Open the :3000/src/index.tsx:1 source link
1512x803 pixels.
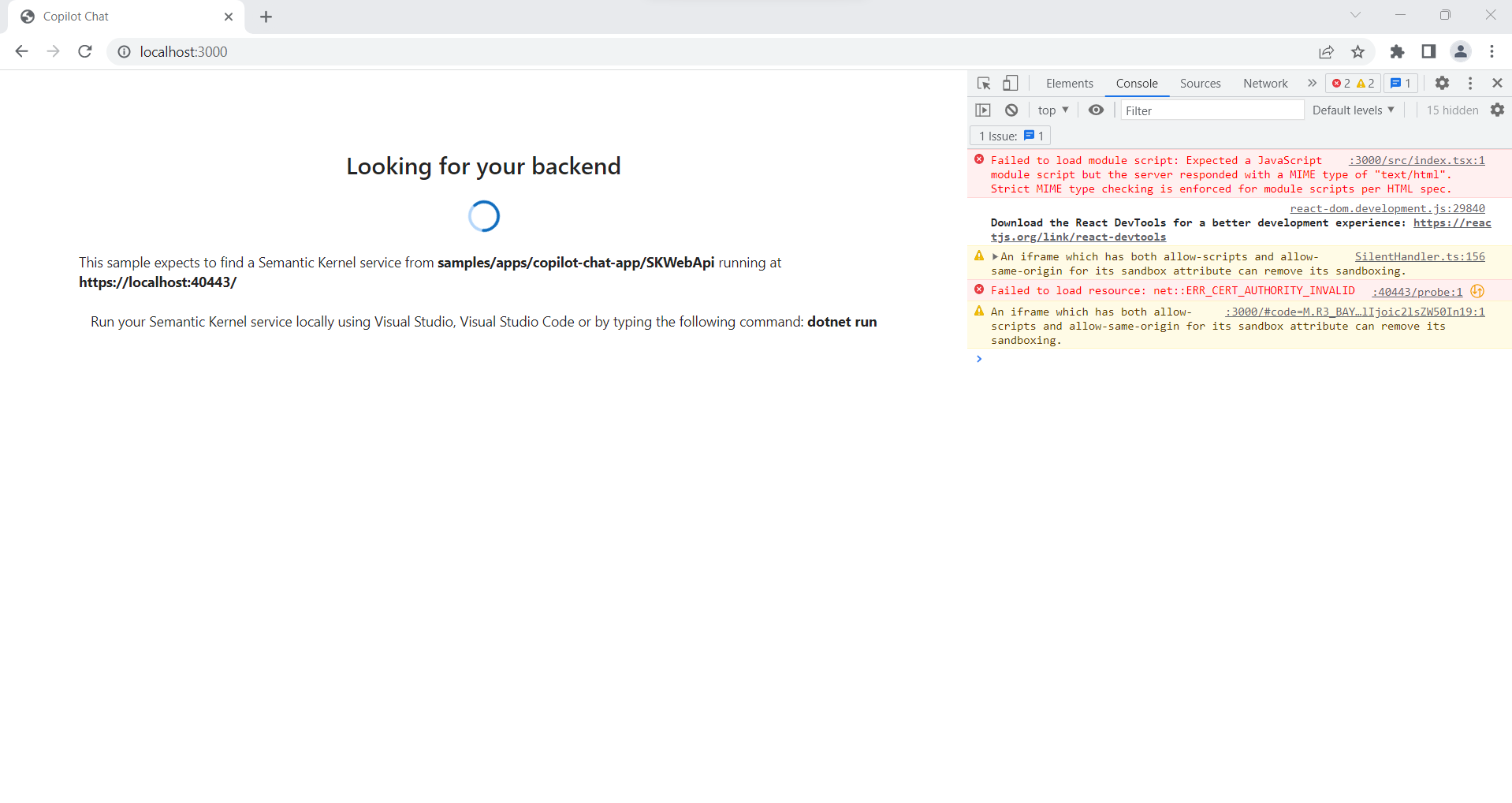coord(1417,160)
